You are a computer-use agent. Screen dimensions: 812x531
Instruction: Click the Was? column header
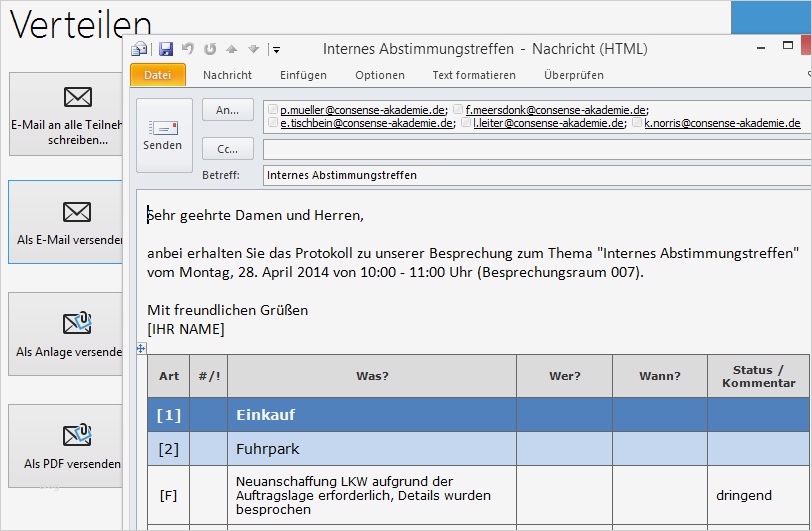coord(372,376)
